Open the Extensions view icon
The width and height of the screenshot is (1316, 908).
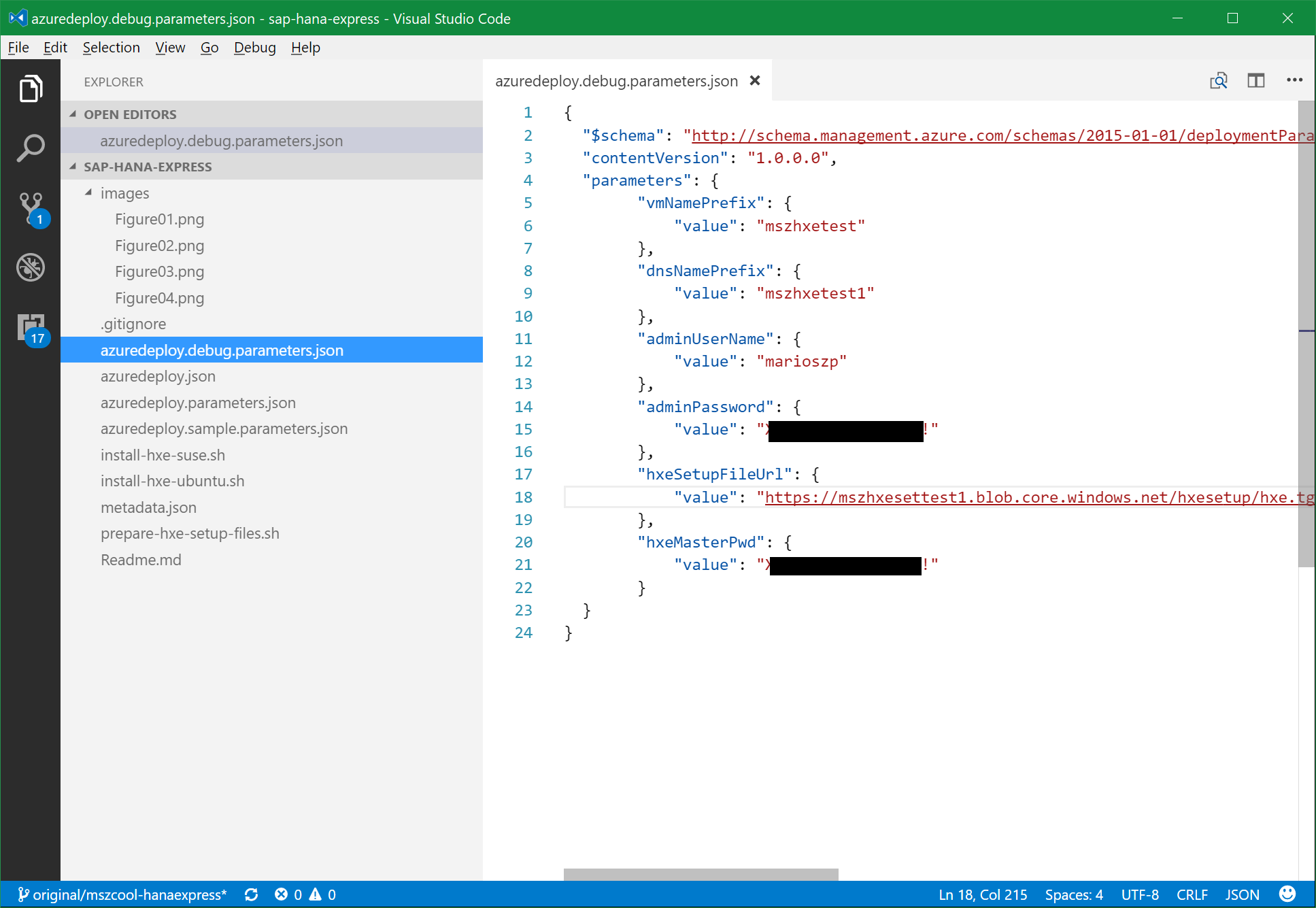tap(31, 328)
